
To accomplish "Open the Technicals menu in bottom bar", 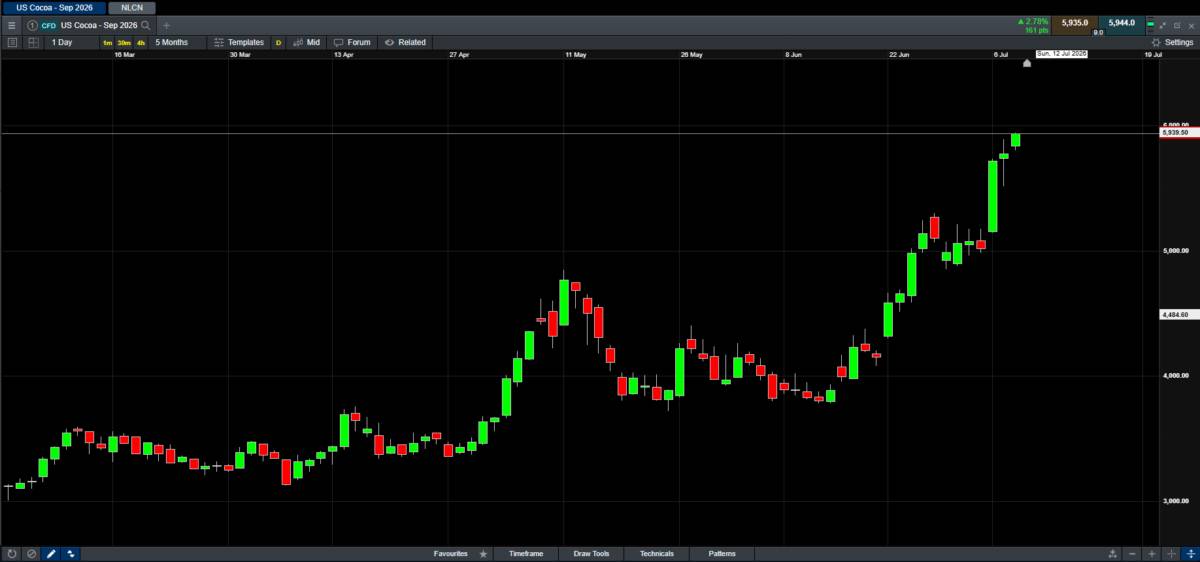I will click(x=657, y=553).
